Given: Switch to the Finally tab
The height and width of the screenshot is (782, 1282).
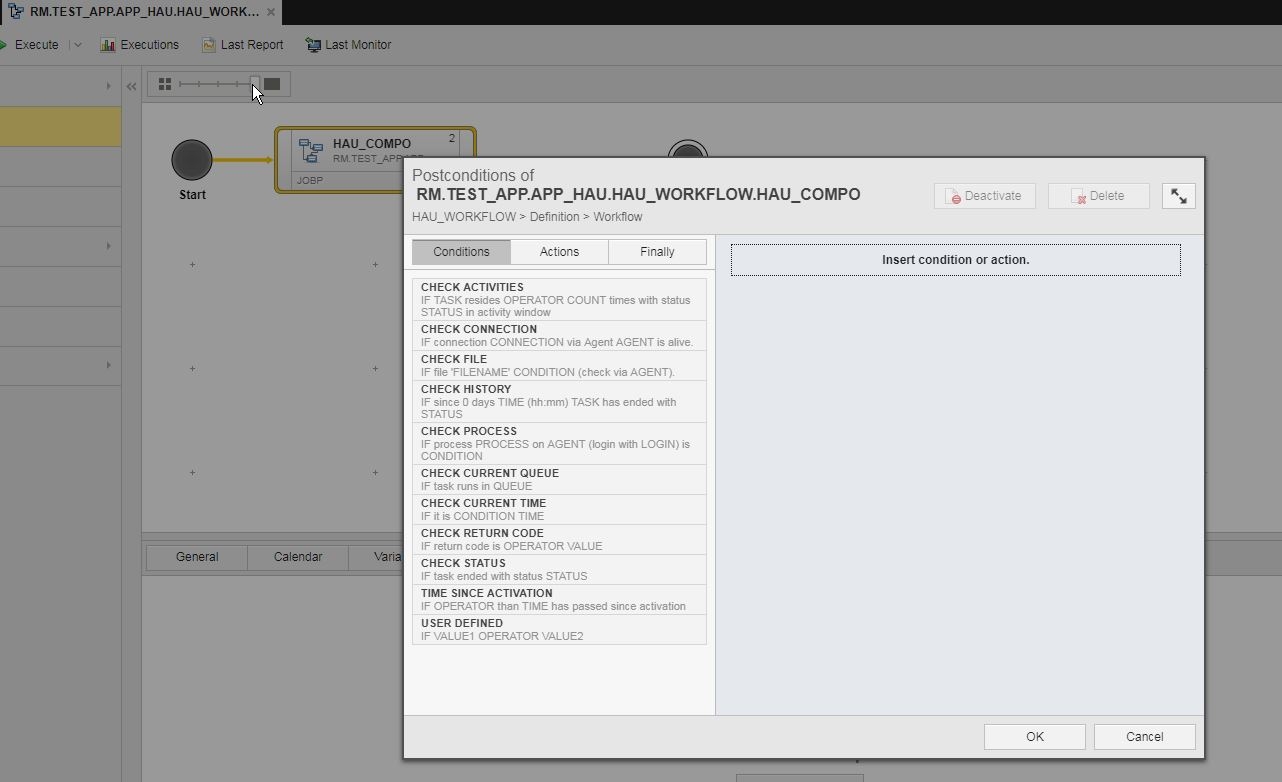Looking at the screenshot, I should [657, 251].
